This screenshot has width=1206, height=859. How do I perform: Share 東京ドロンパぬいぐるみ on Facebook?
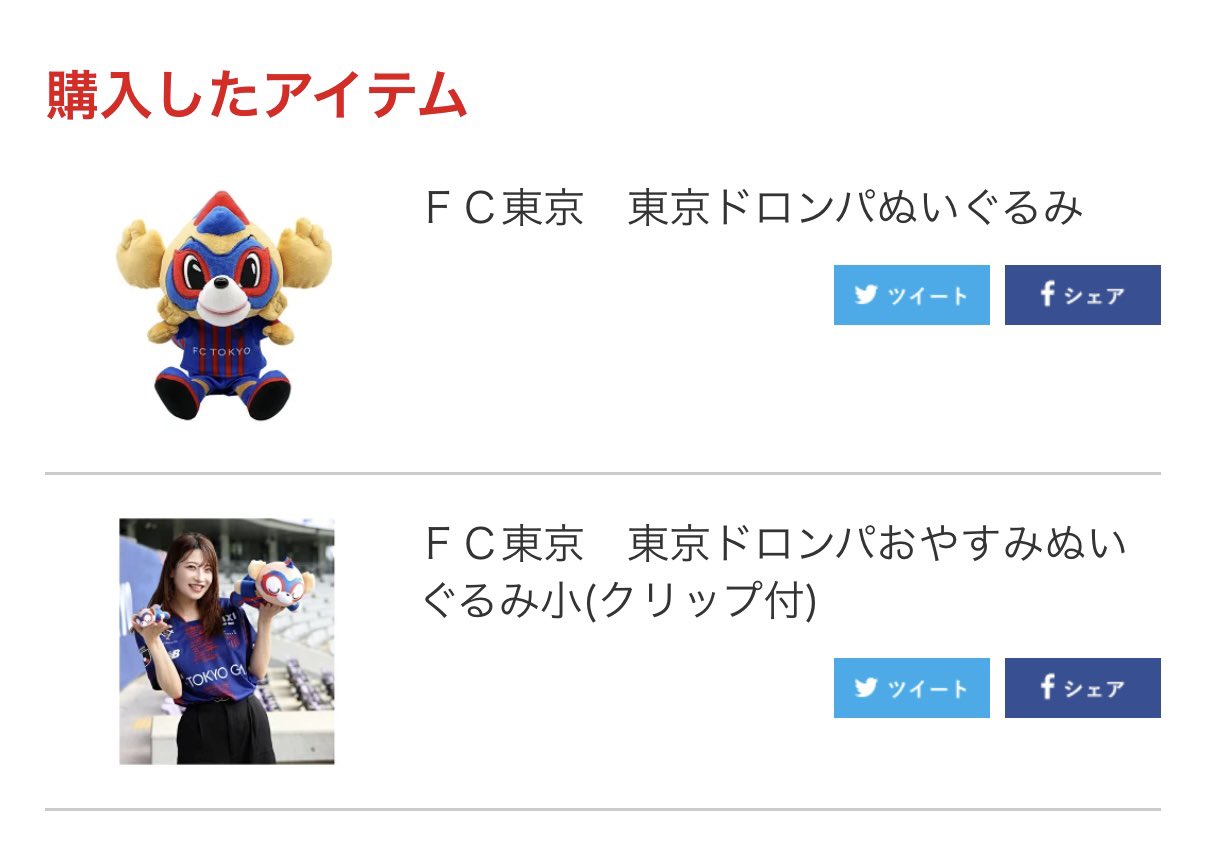click(x=1082, y=295)
